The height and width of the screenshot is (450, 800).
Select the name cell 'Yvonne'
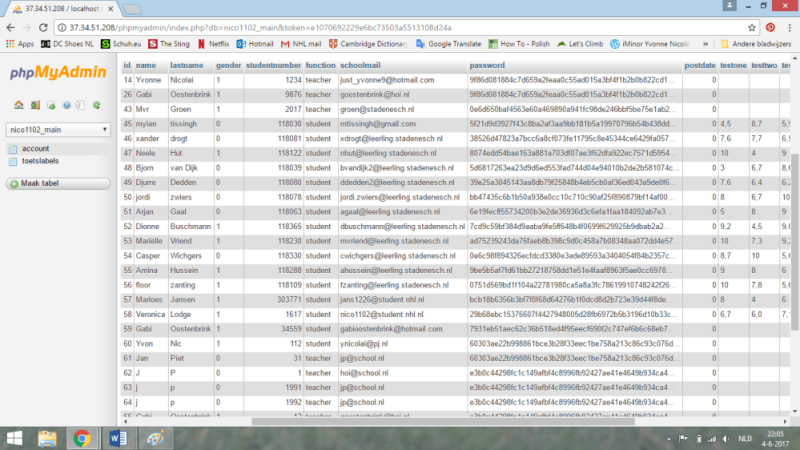point(148,80)
